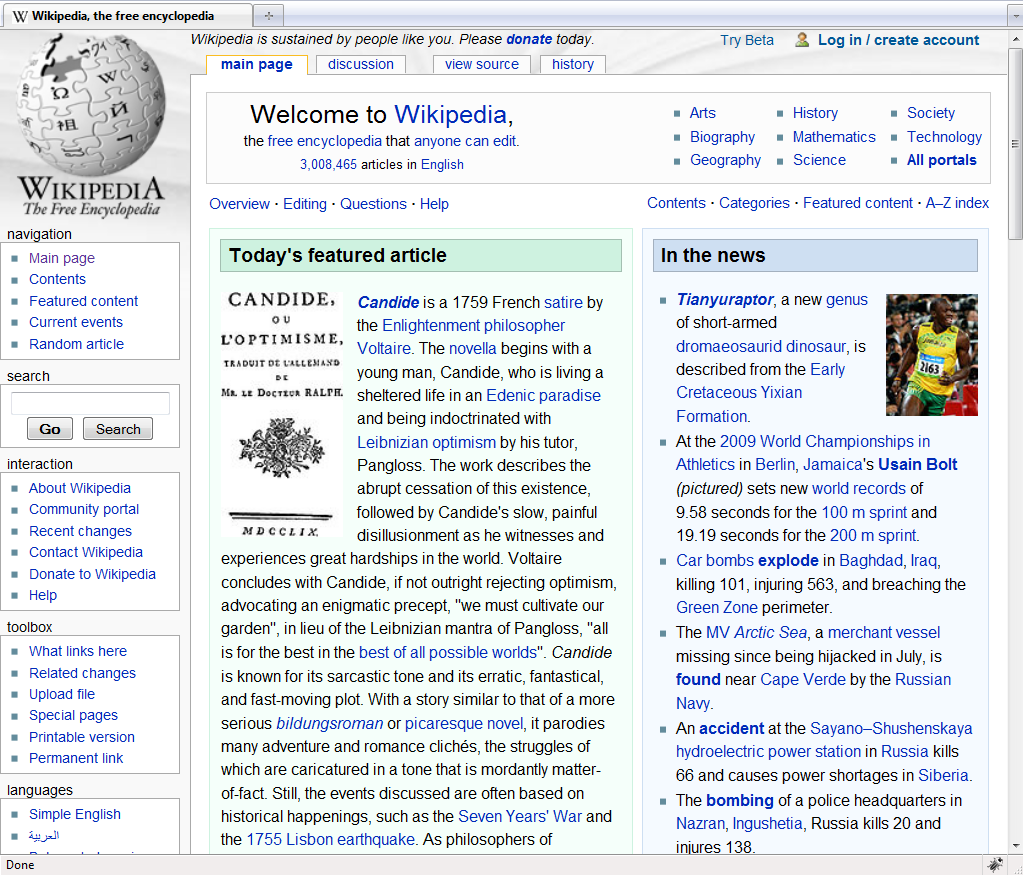This screenshot has height=875, width=1023.
Task: Click the bug icon in status bar
Action: click(x=995, y=865)
